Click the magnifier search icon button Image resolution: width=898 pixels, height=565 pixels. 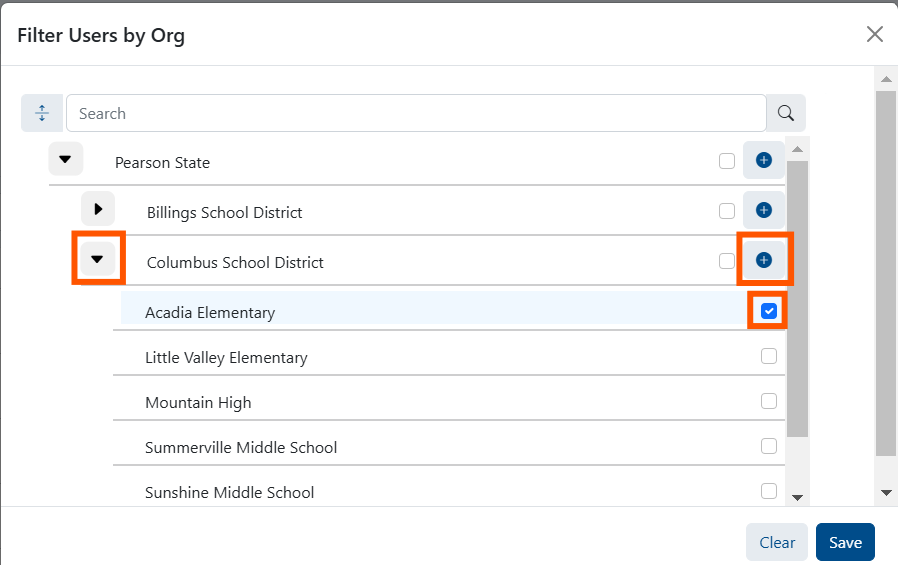coord(786,114)
